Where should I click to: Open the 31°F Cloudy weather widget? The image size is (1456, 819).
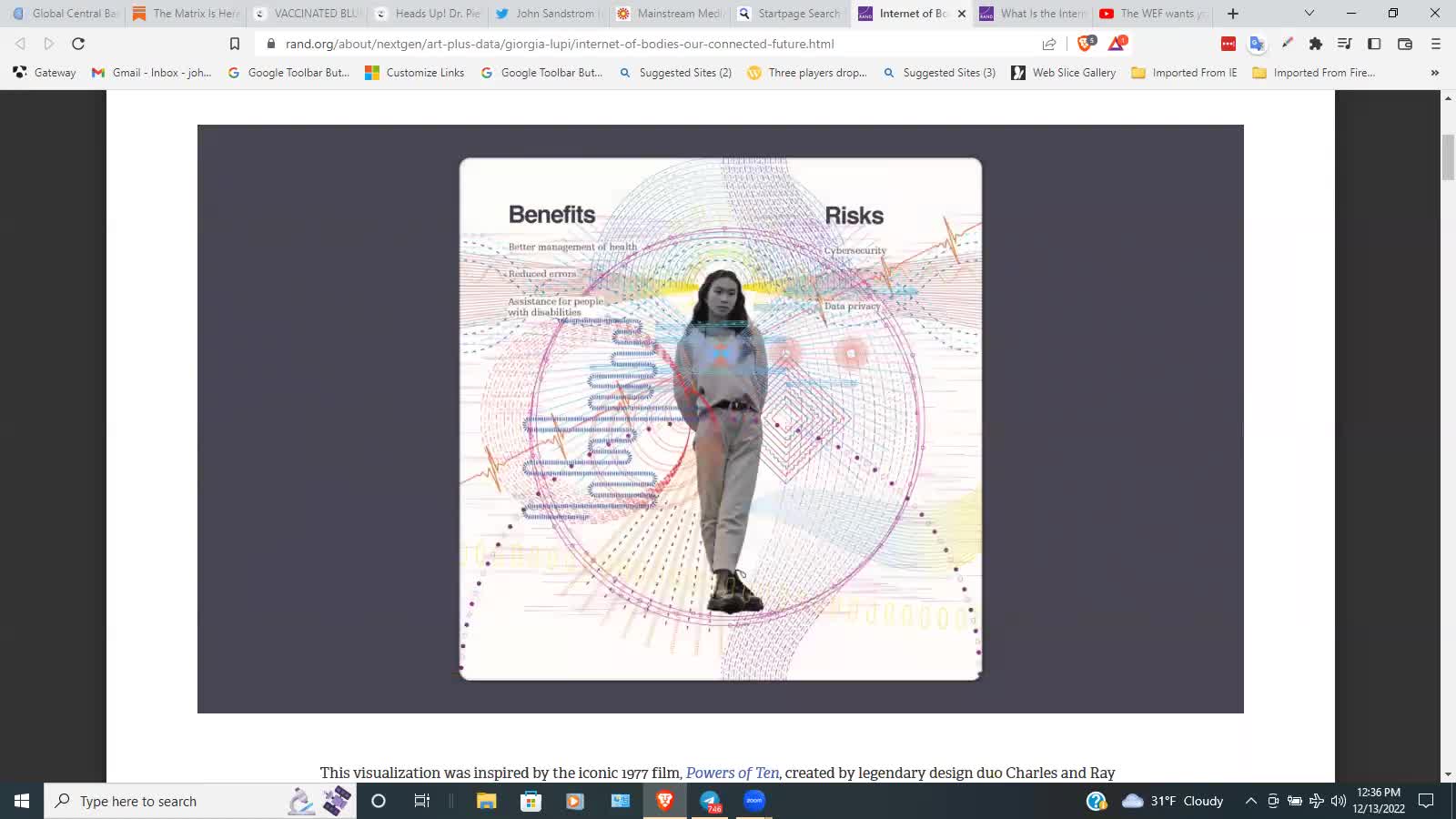tap(1173, 801)
